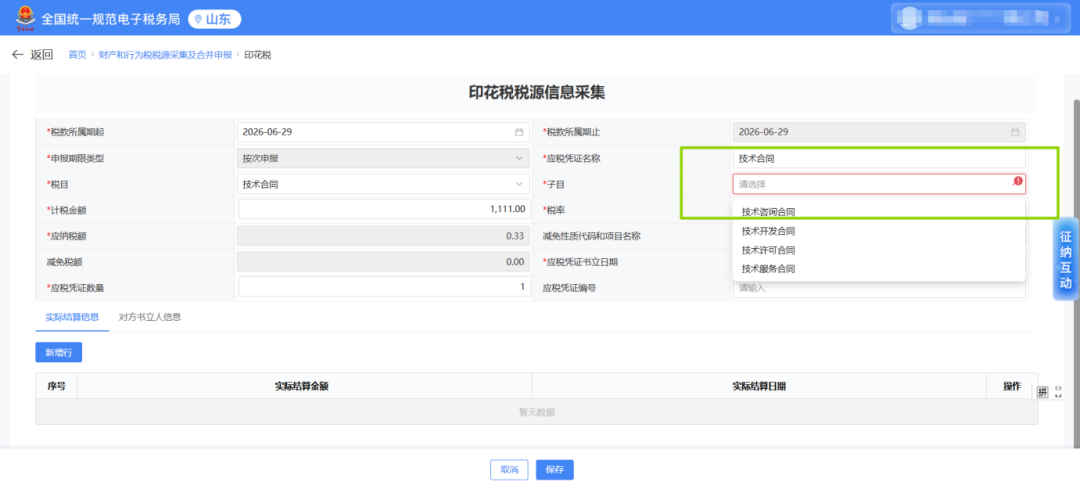Click the 操作 column header
The height and width of the screenshot is (489, 1080).
[x=1011, y=386]
